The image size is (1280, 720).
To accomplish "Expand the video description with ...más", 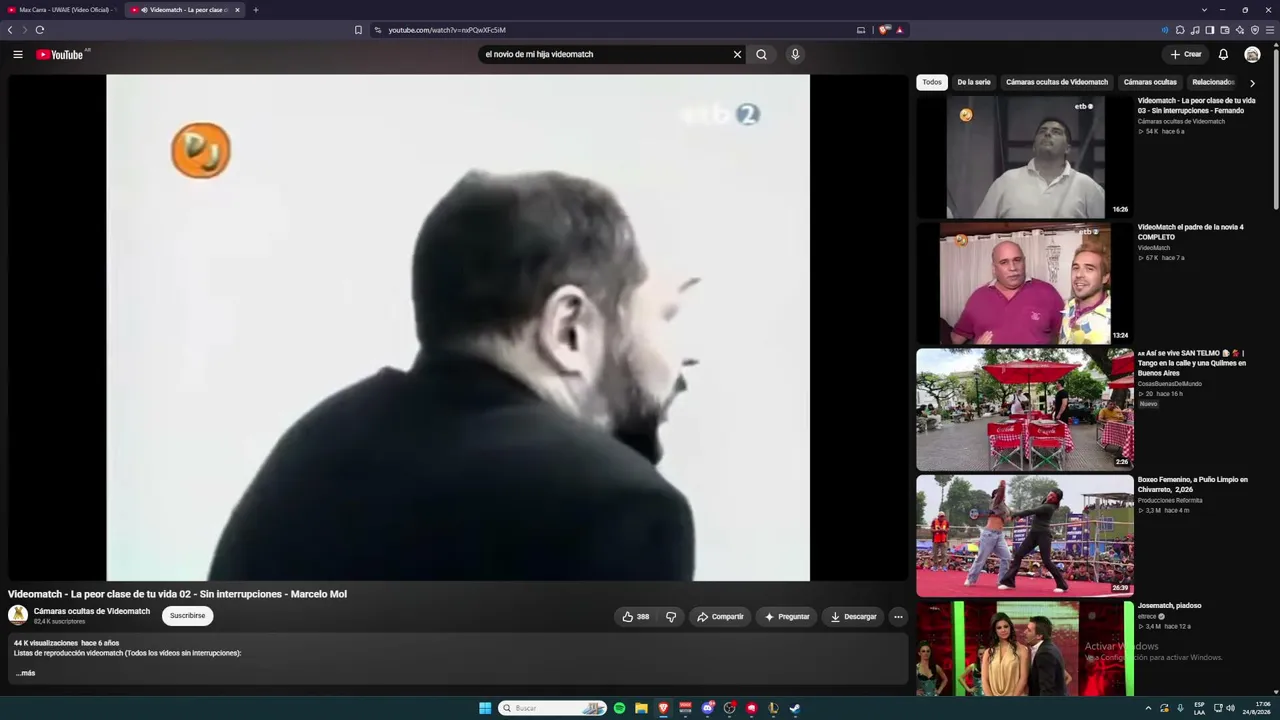I will tap(26, 673).
